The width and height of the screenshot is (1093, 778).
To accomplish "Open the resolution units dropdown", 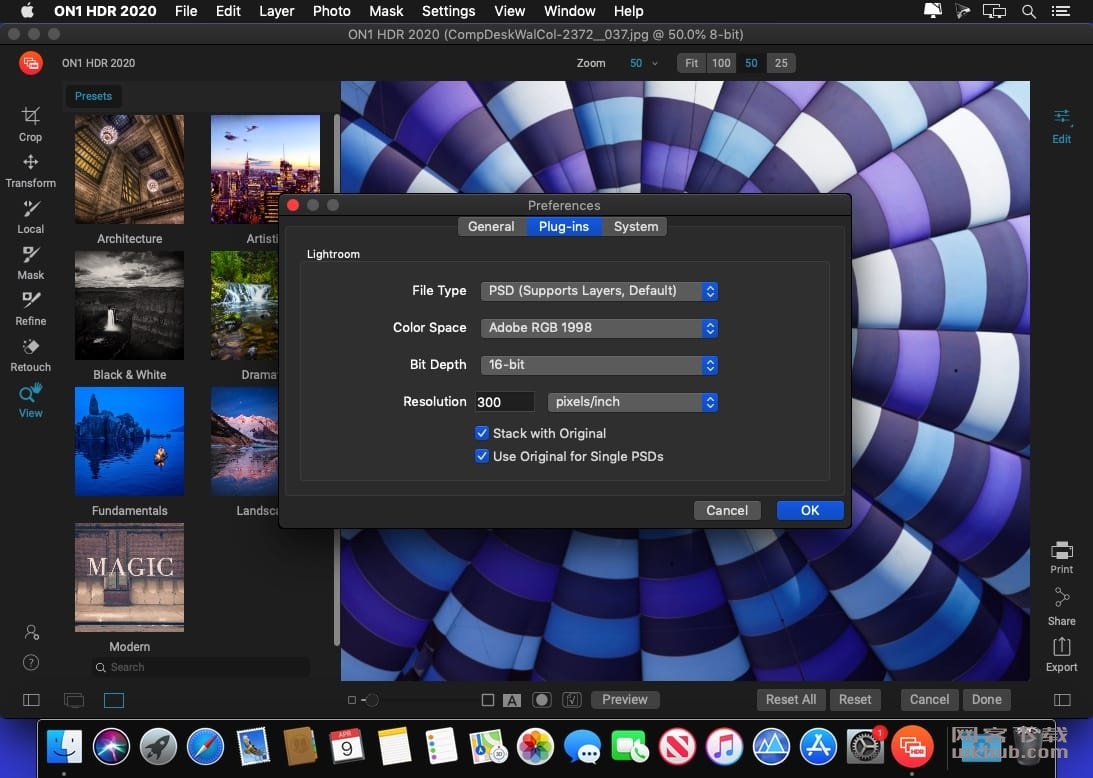I will (x=633, y=402).
